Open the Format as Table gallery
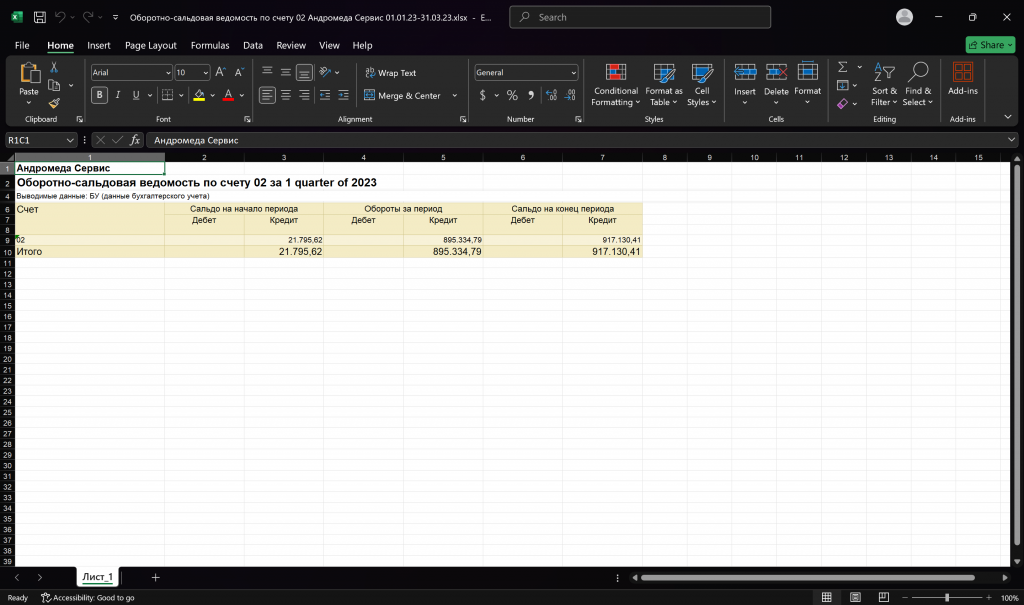This screenshot has height=605, width=1024. (x=664, y=85)
